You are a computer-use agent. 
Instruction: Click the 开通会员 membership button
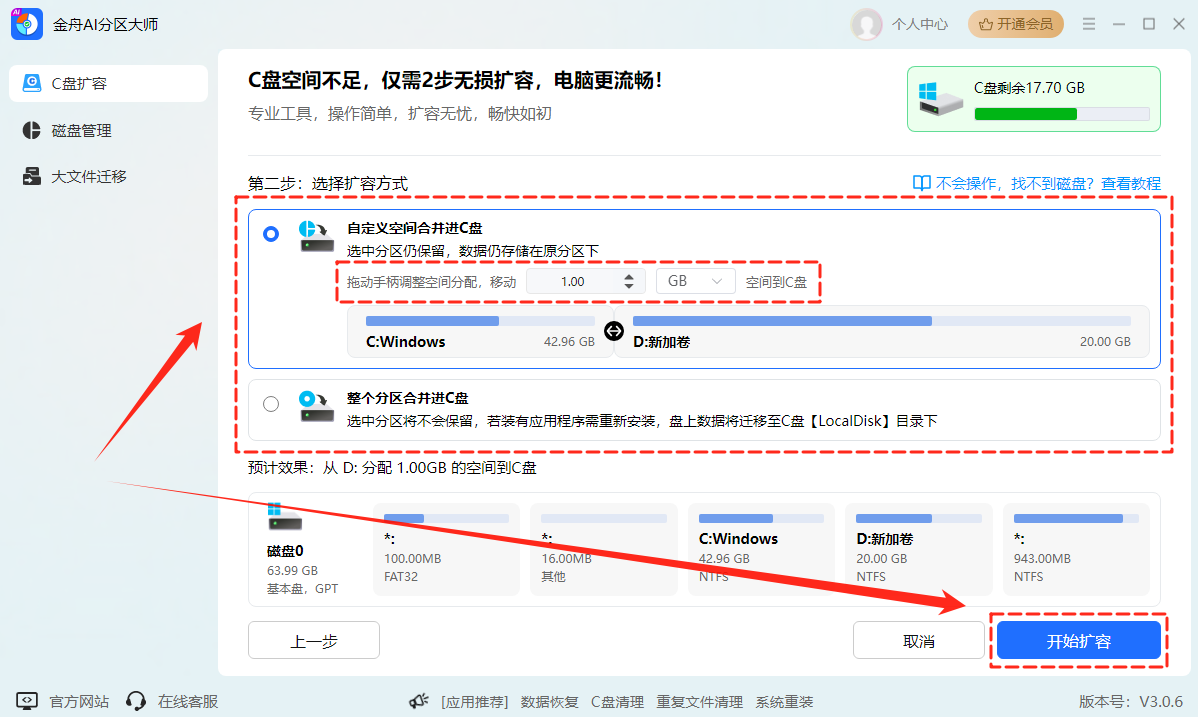click(1015, 24)
